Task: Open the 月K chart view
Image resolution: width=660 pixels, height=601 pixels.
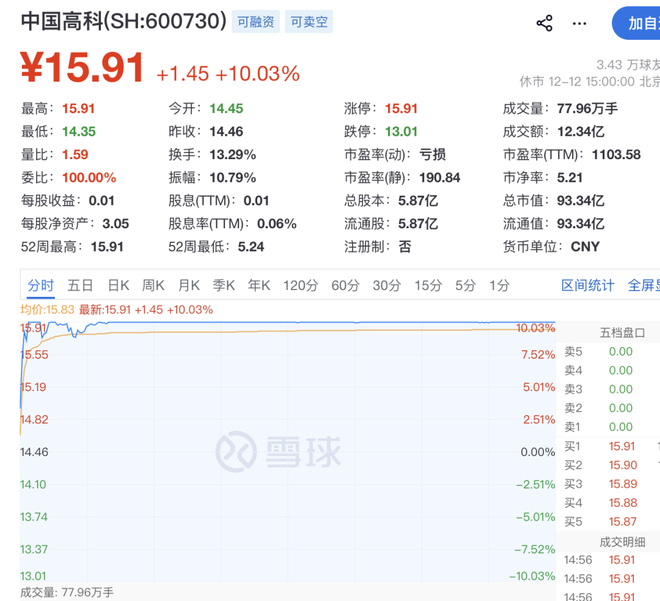Action: click(189, 285)
